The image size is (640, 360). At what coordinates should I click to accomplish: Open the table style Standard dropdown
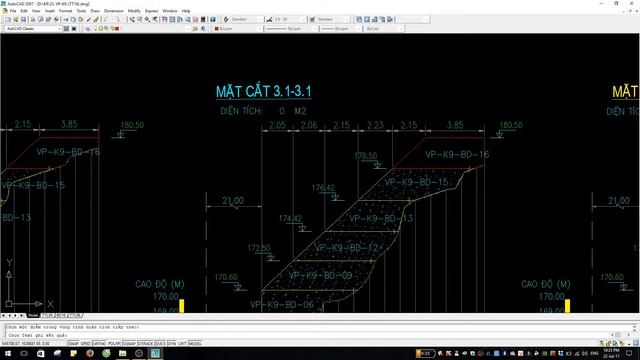click(x=333, y=20)
